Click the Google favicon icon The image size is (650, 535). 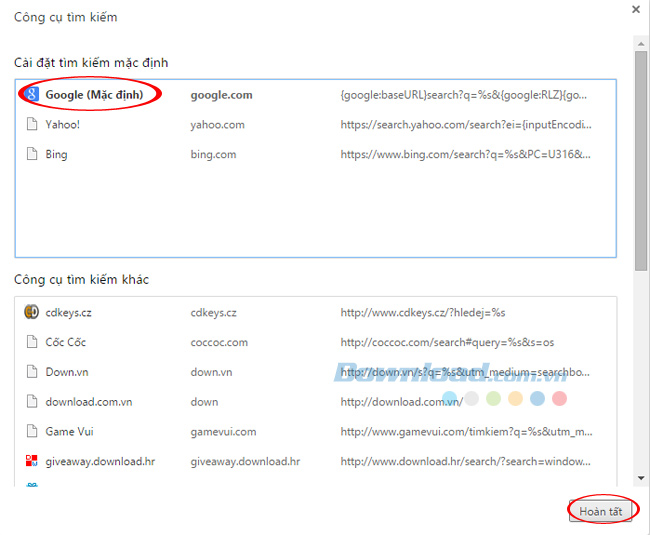(x=32, y=94)
